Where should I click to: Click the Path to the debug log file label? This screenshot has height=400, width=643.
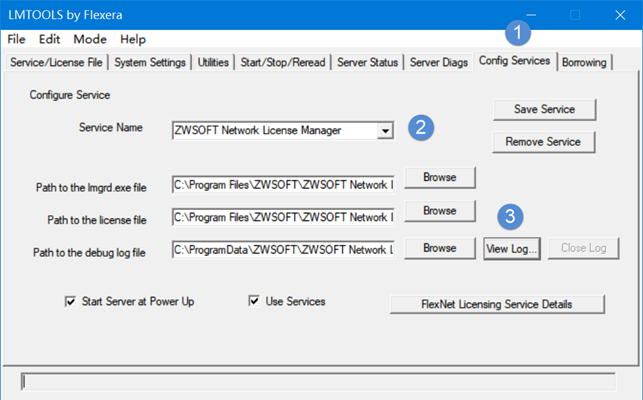[x=89, y=253]
